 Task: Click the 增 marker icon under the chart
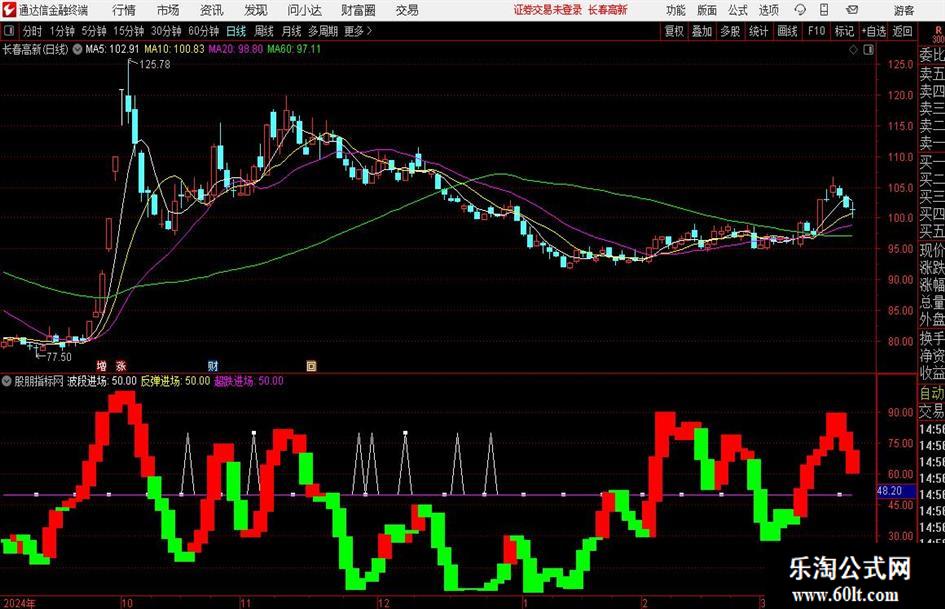click(102, 366)
